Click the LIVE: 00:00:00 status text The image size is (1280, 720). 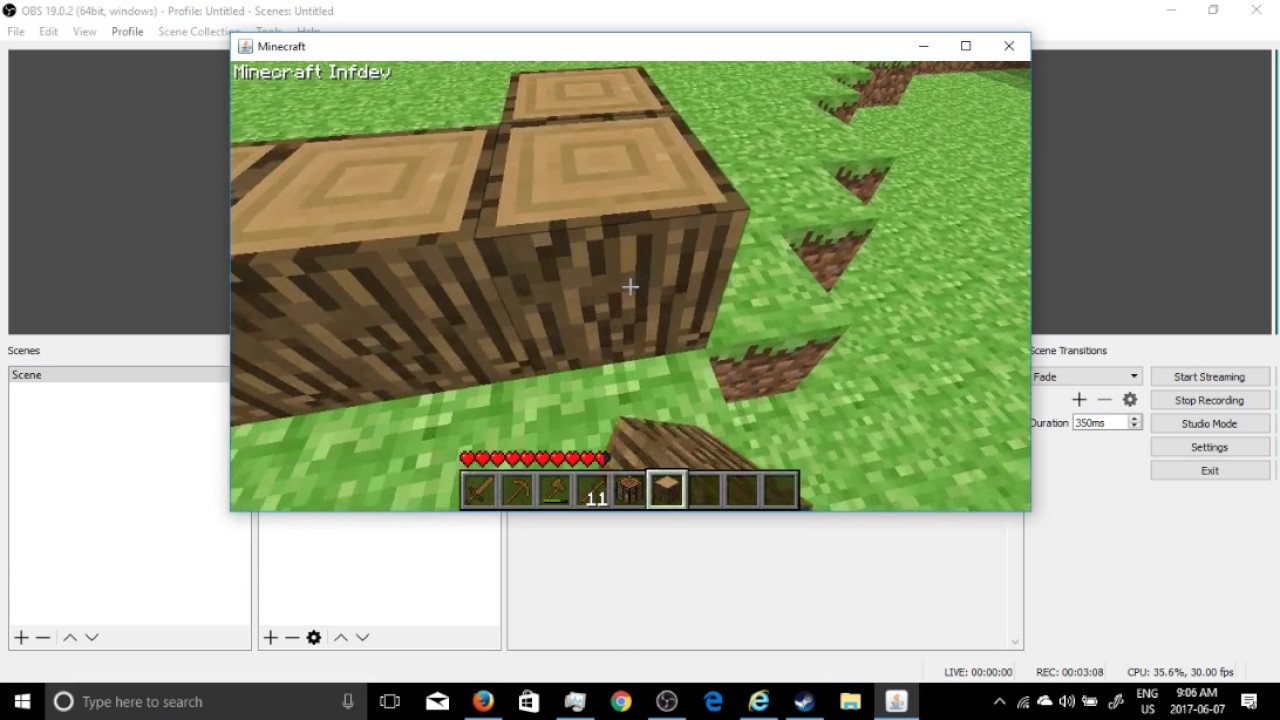(x=978, y=672)
